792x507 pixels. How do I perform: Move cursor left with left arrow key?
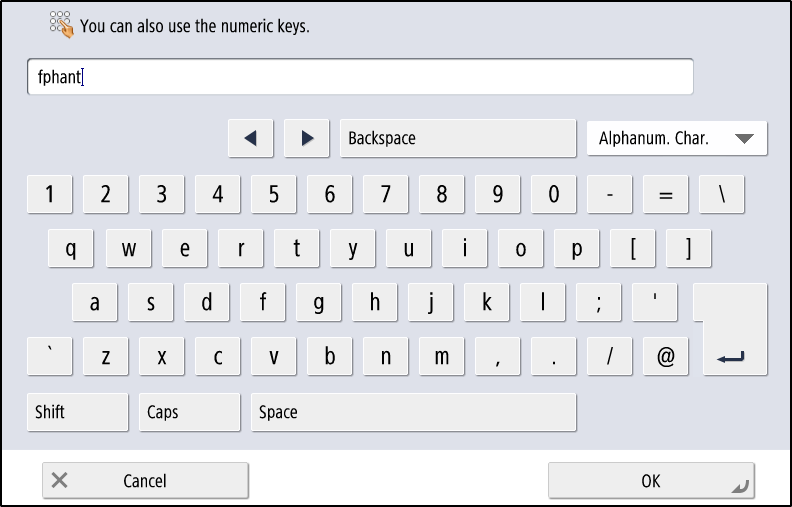coord(251,138)
